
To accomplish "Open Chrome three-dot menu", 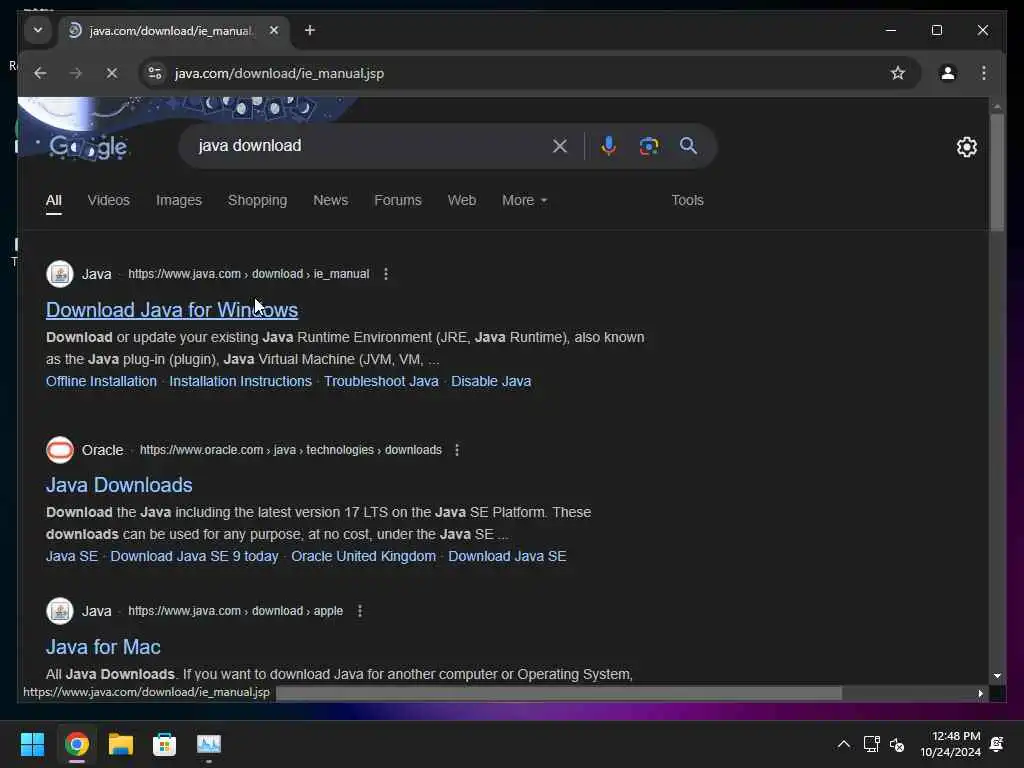I will point(984,73).
